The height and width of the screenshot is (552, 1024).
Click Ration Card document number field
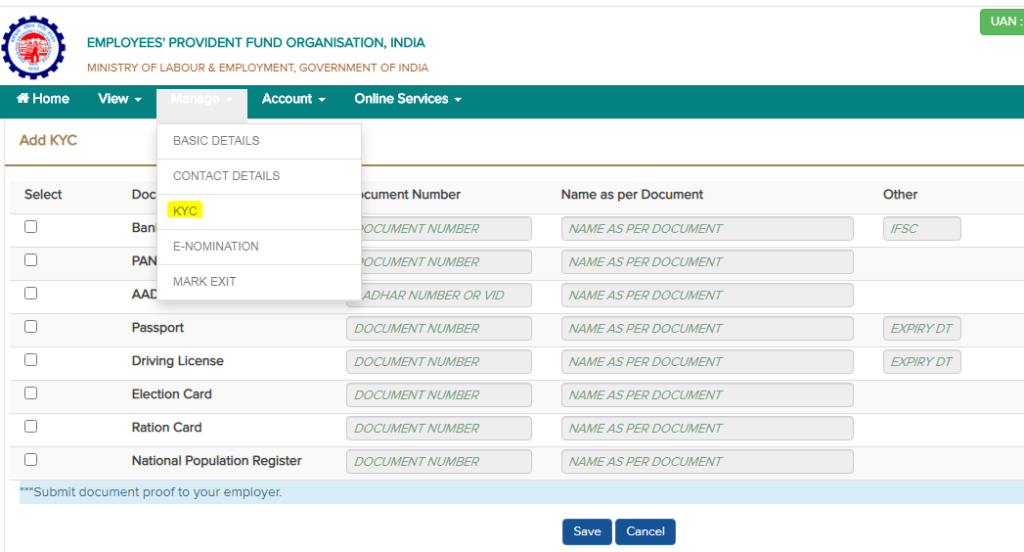439,429
